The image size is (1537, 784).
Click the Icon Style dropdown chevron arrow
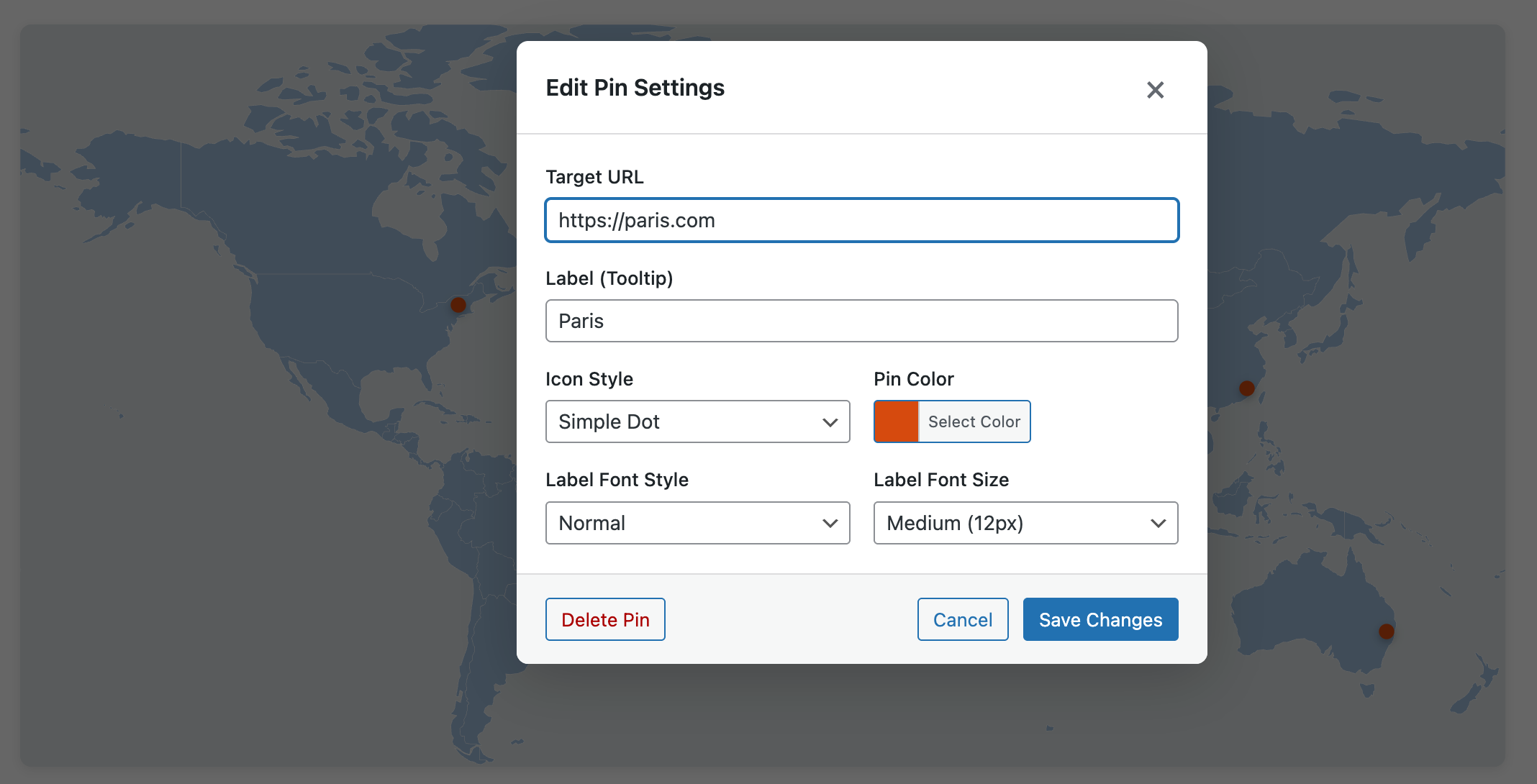pos(830,422)
